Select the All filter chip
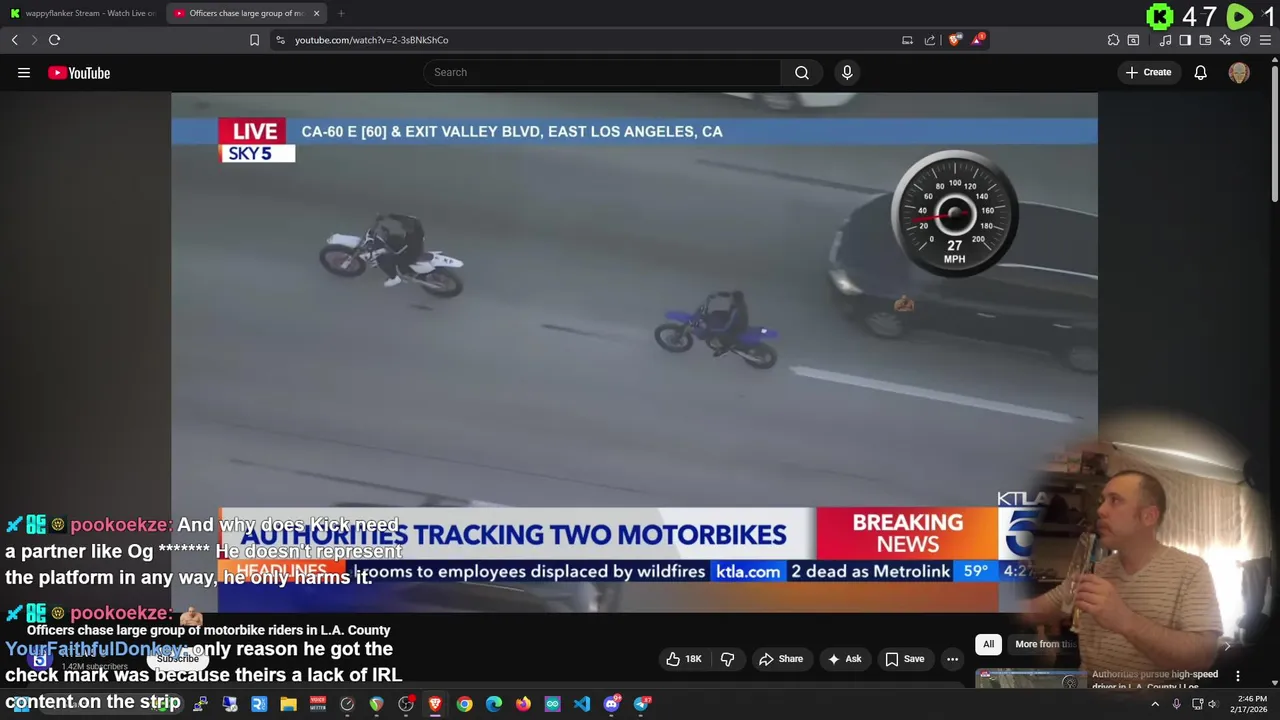 pyautogui.click(x=988, y=644)
